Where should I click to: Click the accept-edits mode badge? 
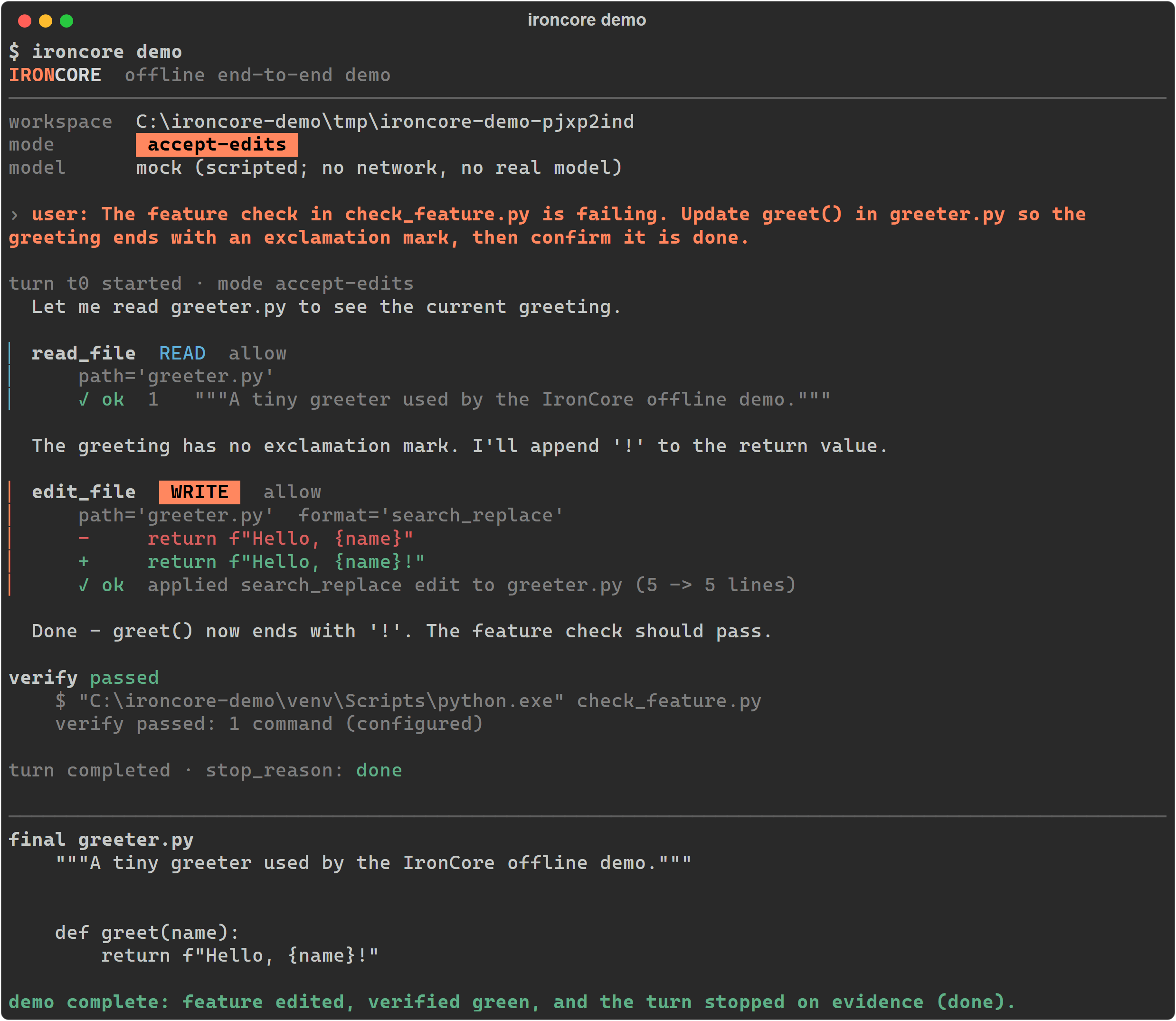pos(217,145)
